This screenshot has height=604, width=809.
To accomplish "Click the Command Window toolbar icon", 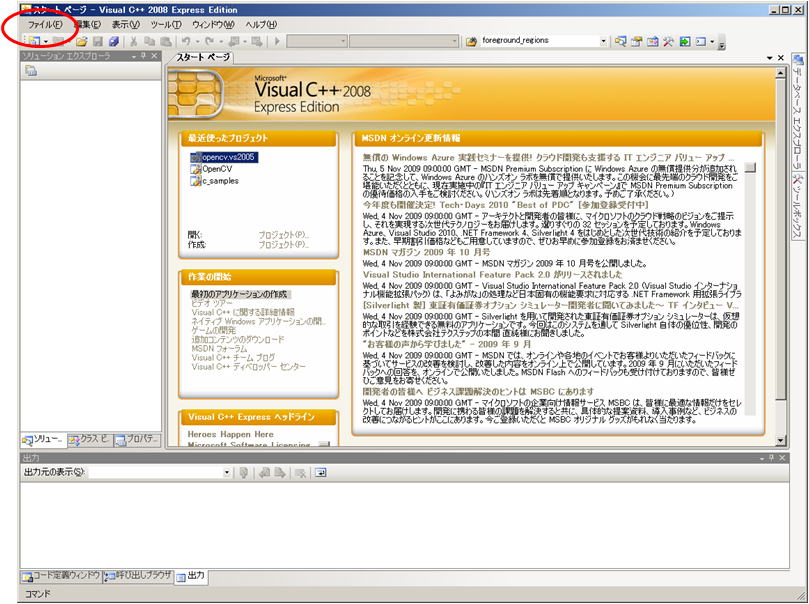I will click(701, 41).
